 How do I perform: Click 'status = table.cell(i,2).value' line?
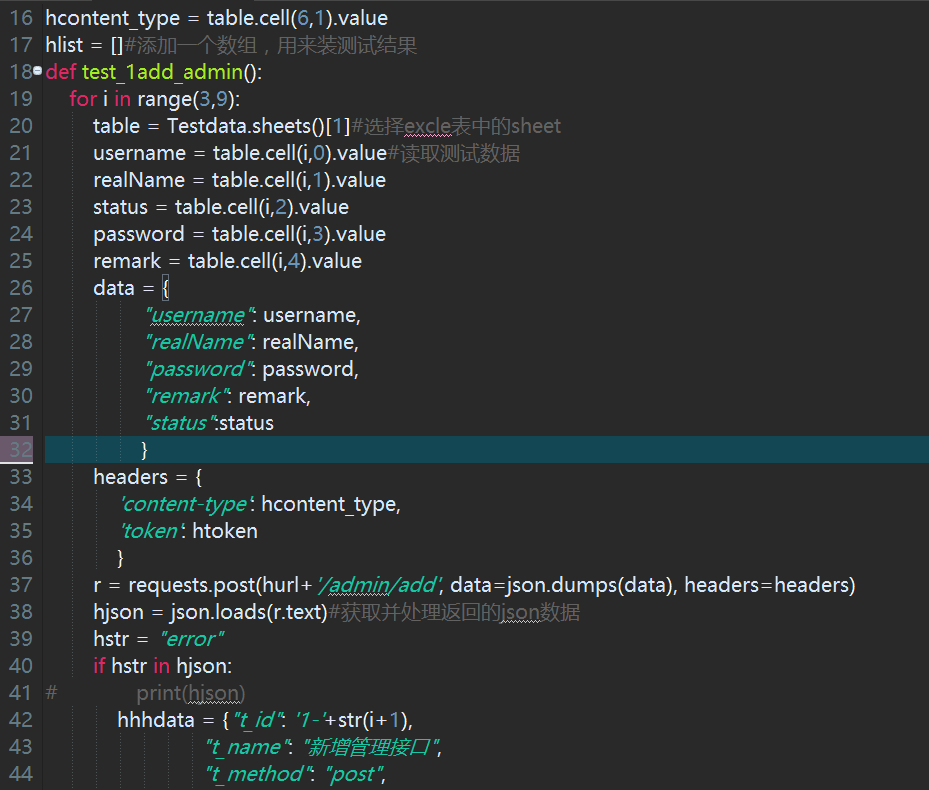click(x=221, y=207)
